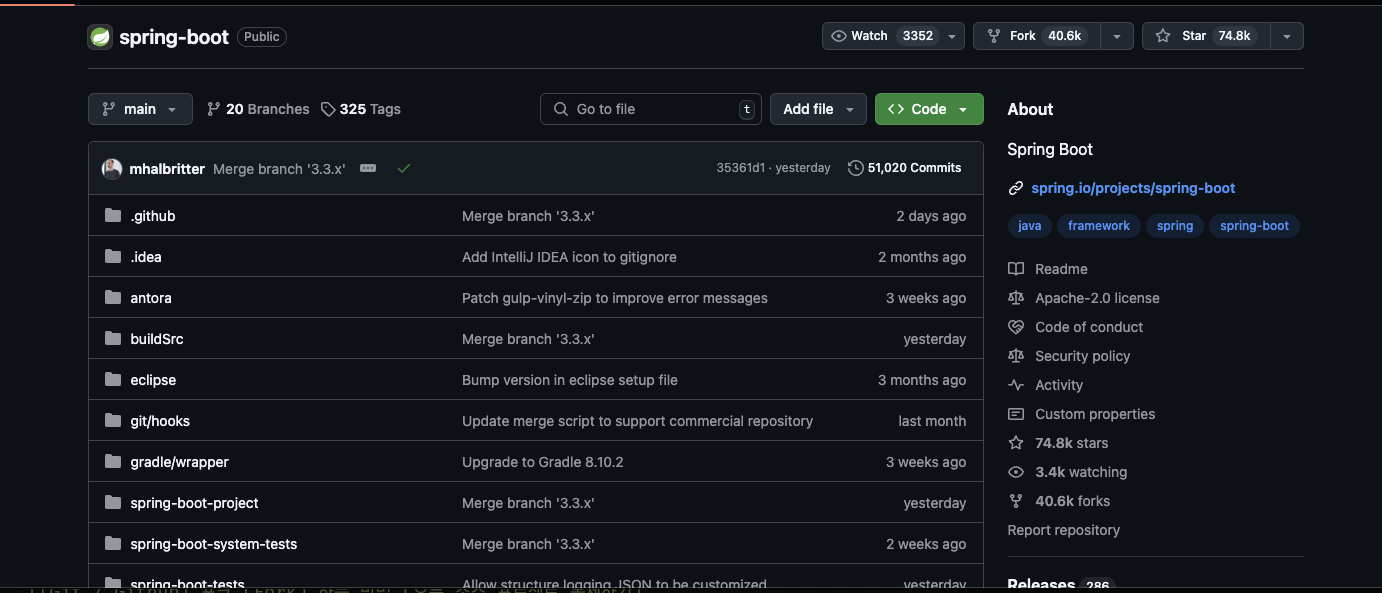The width and height of the screenshot is (1382, 593).
Task: Open commit 'Upgrade to Gradle 8.10.2'
Action: tap(543, 462)
